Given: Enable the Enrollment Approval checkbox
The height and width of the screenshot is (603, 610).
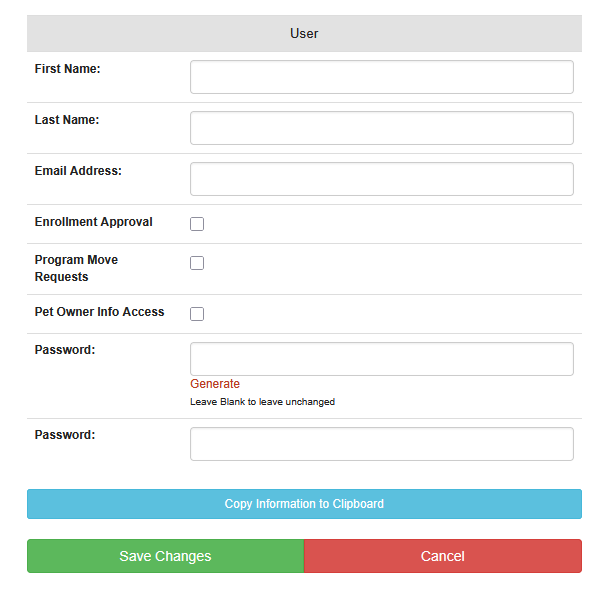Looking at the screenshot, I should point(197,224).
